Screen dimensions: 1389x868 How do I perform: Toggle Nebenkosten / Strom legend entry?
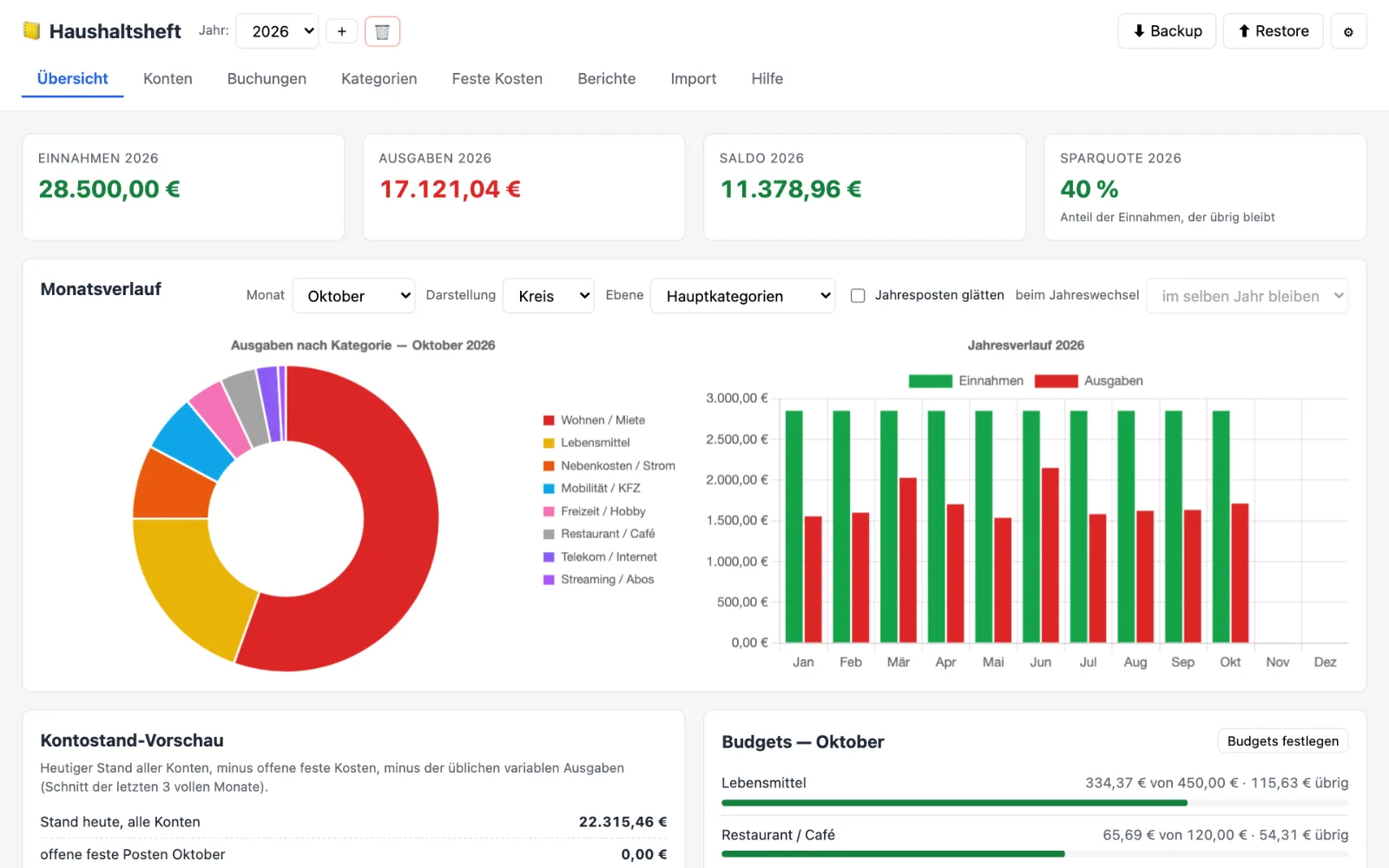click(609, 466)
